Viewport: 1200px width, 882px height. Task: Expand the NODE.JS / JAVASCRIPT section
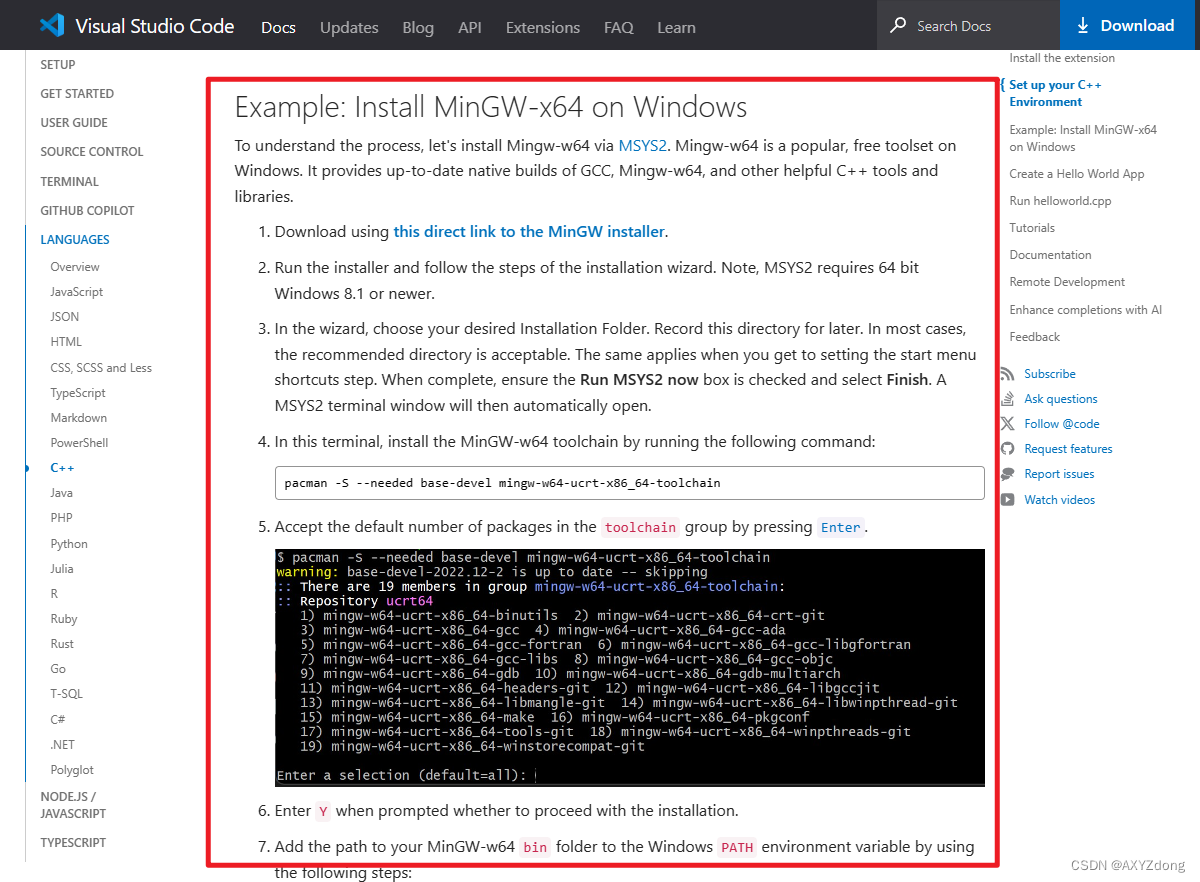tap(73, 805)
